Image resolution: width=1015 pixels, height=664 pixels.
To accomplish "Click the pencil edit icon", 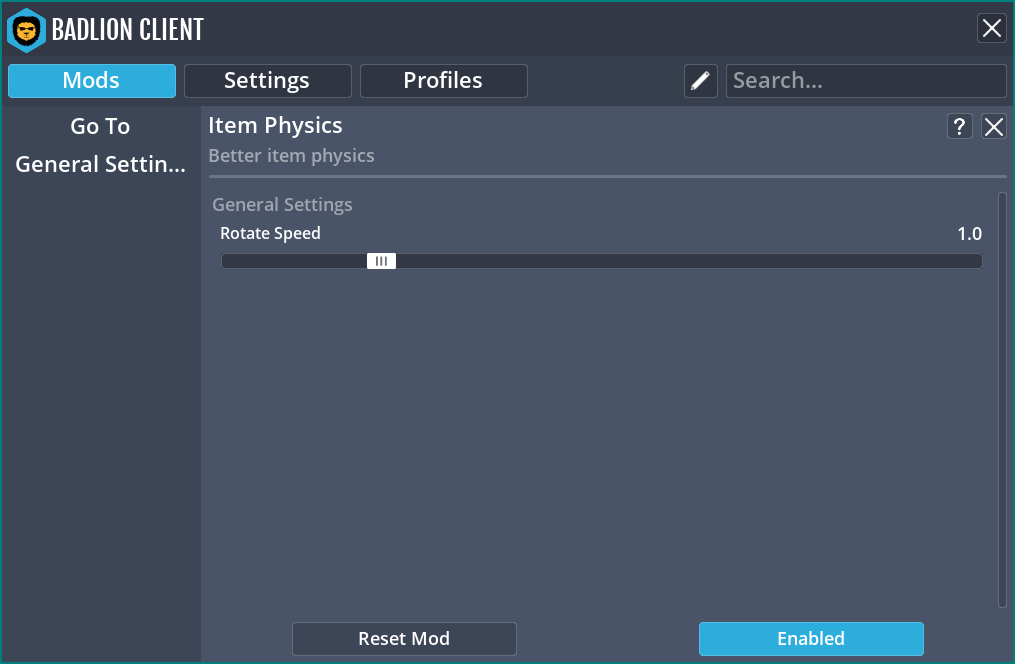I will point(701,81).
